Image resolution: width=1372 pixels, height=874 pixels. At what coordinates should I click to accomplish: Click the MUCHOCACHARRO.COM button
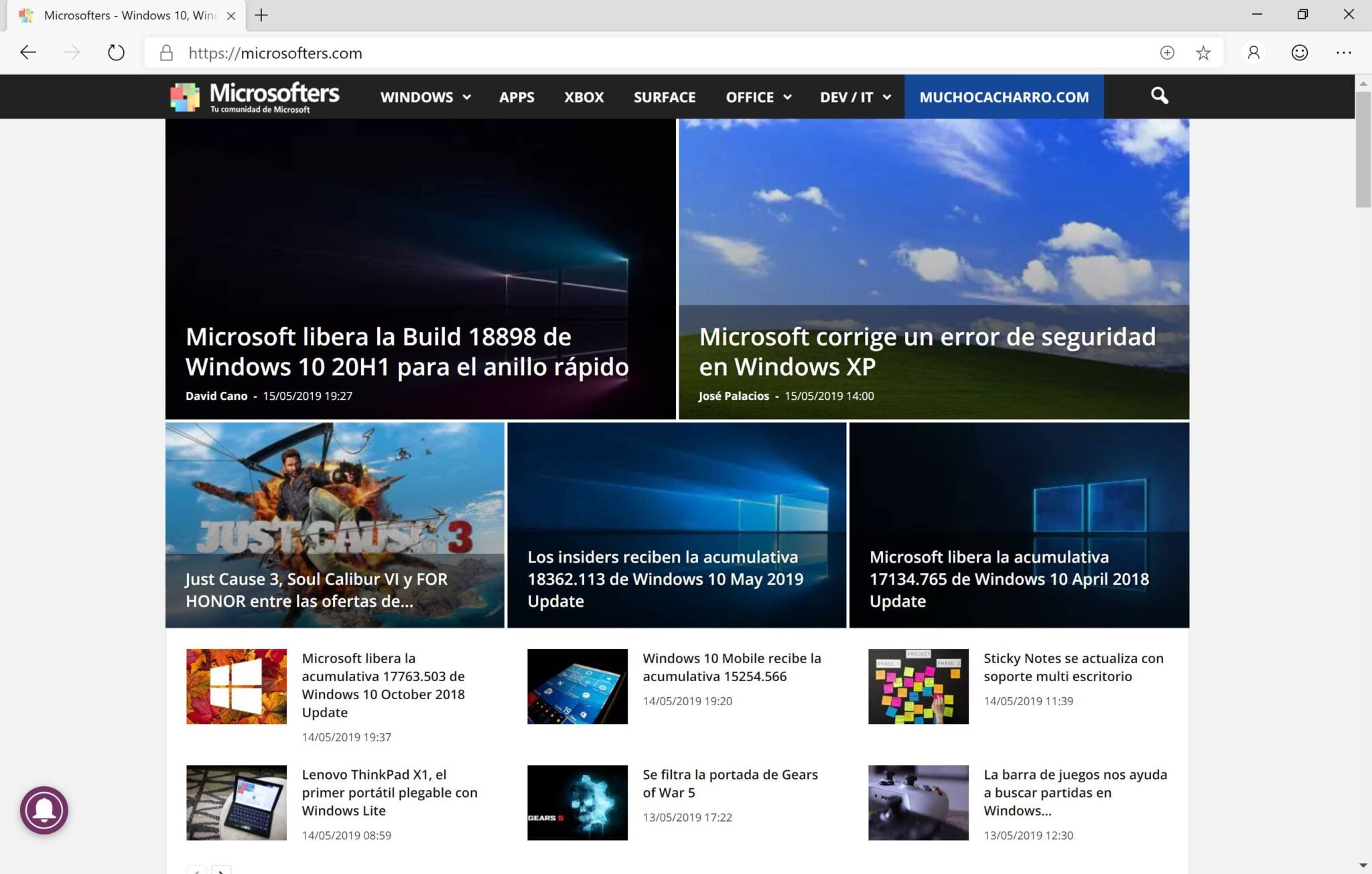[x=1004, y=96]
